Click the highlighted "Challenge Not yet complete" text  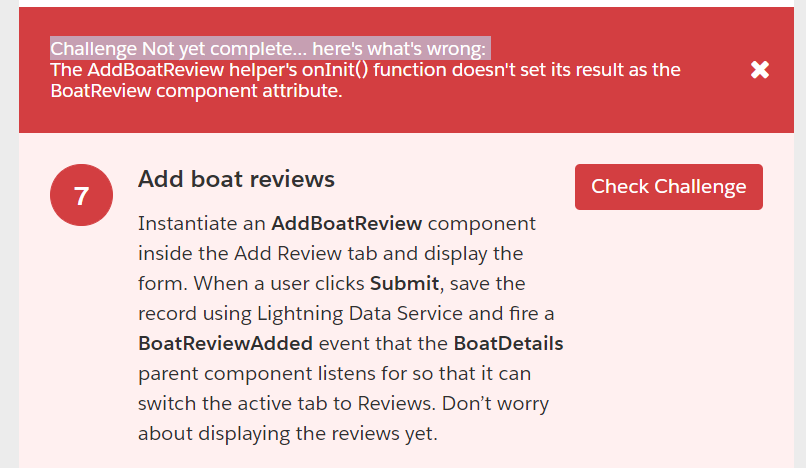[x=270, y=49]
